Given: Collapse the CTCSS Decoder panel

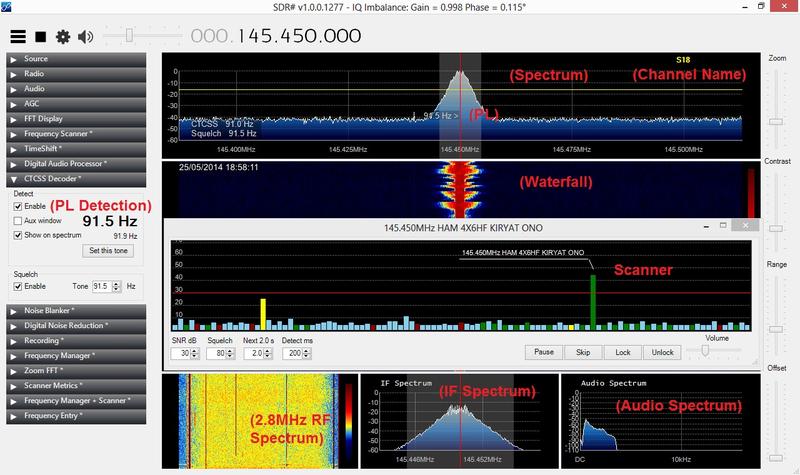Looking at the screenshot, I should tap(76, 179).
